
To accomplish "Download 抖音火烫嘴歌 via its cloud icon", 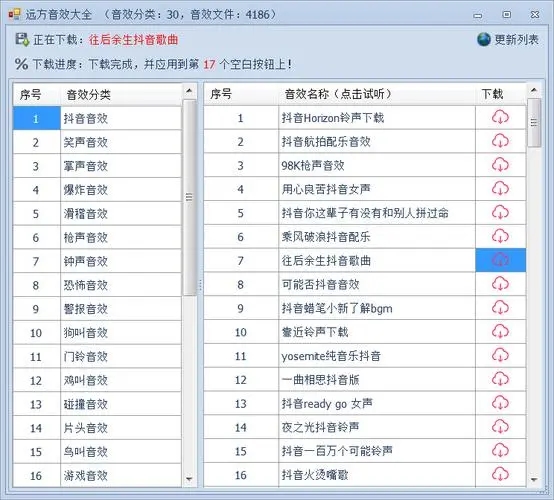I will (x=500, y=475).
